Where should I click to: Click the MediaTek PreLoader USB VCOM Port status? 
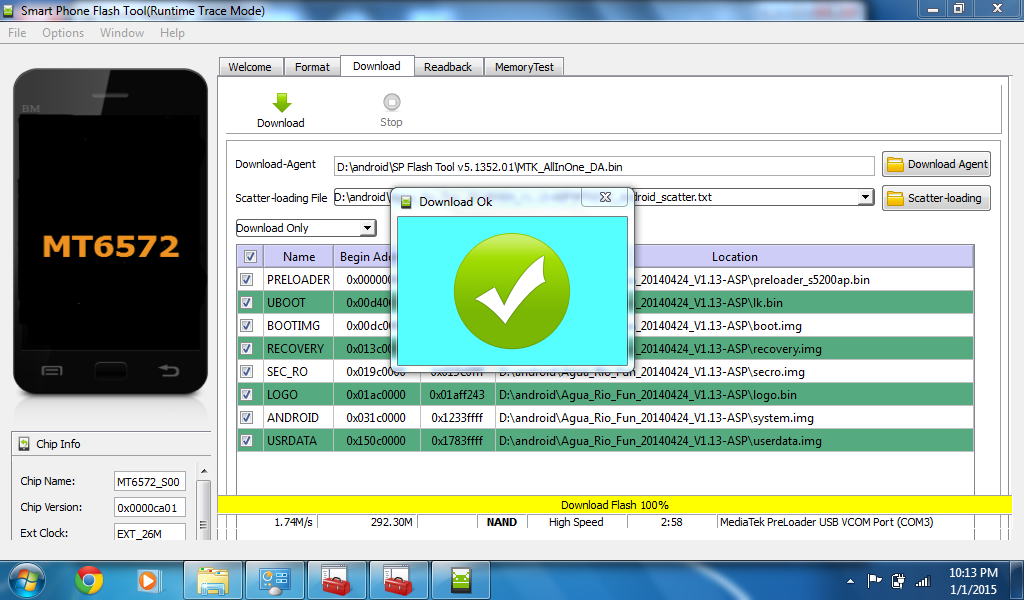(x=827, y=522)
